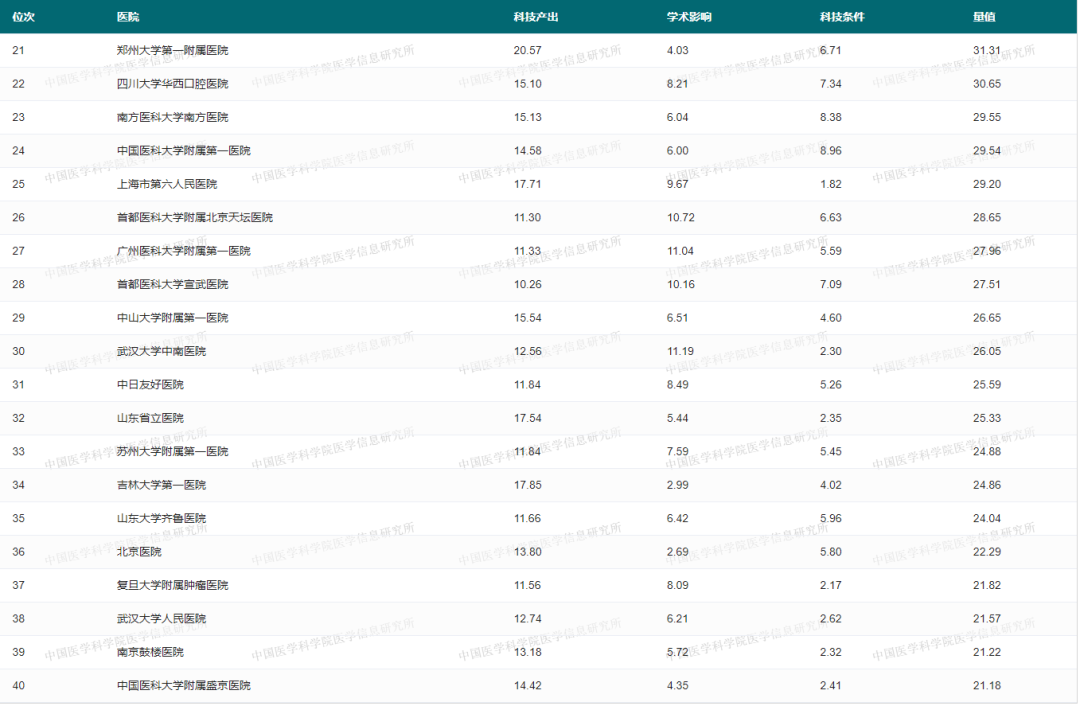The image size is (1080, 706).
Task: Click 科技条件 value 5.96
Action: [x=831, y=518]
